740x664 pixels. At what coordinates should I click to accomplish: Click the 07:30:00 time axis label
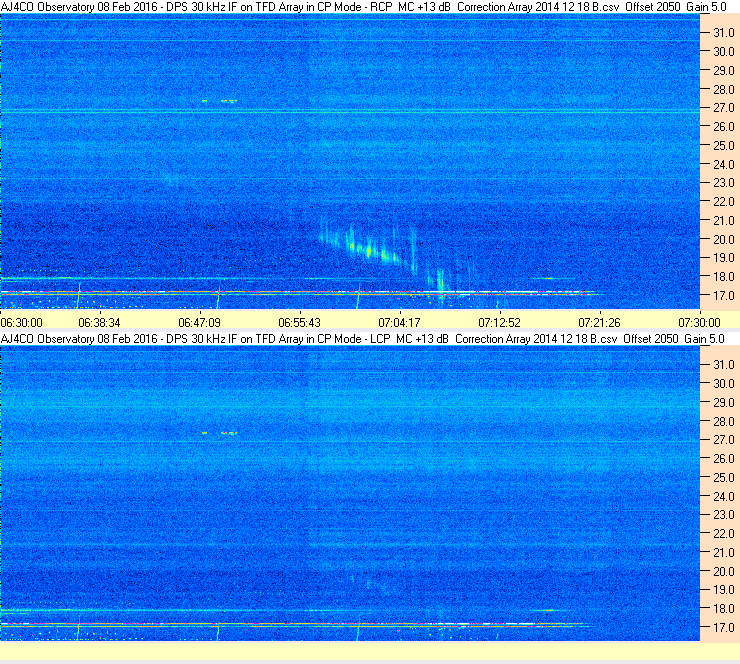(699, 323)
